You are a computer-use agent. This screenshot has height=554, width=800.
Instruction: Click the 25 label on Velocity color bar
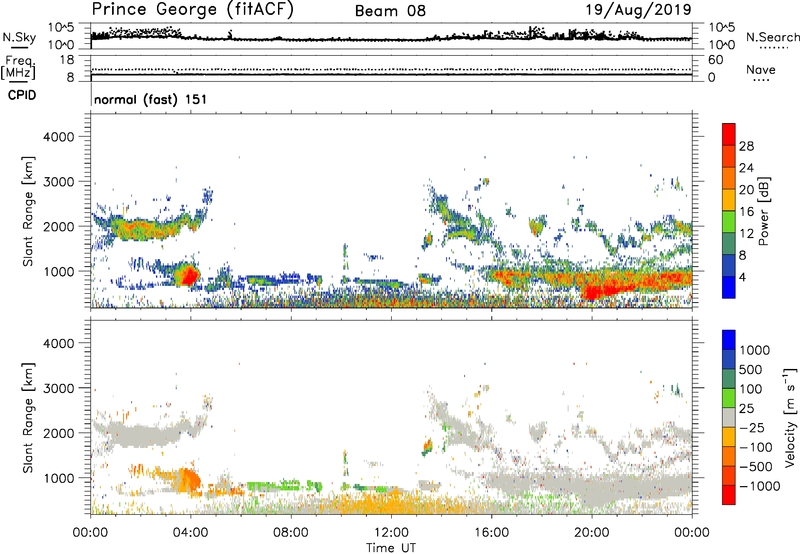coord(746,409)
